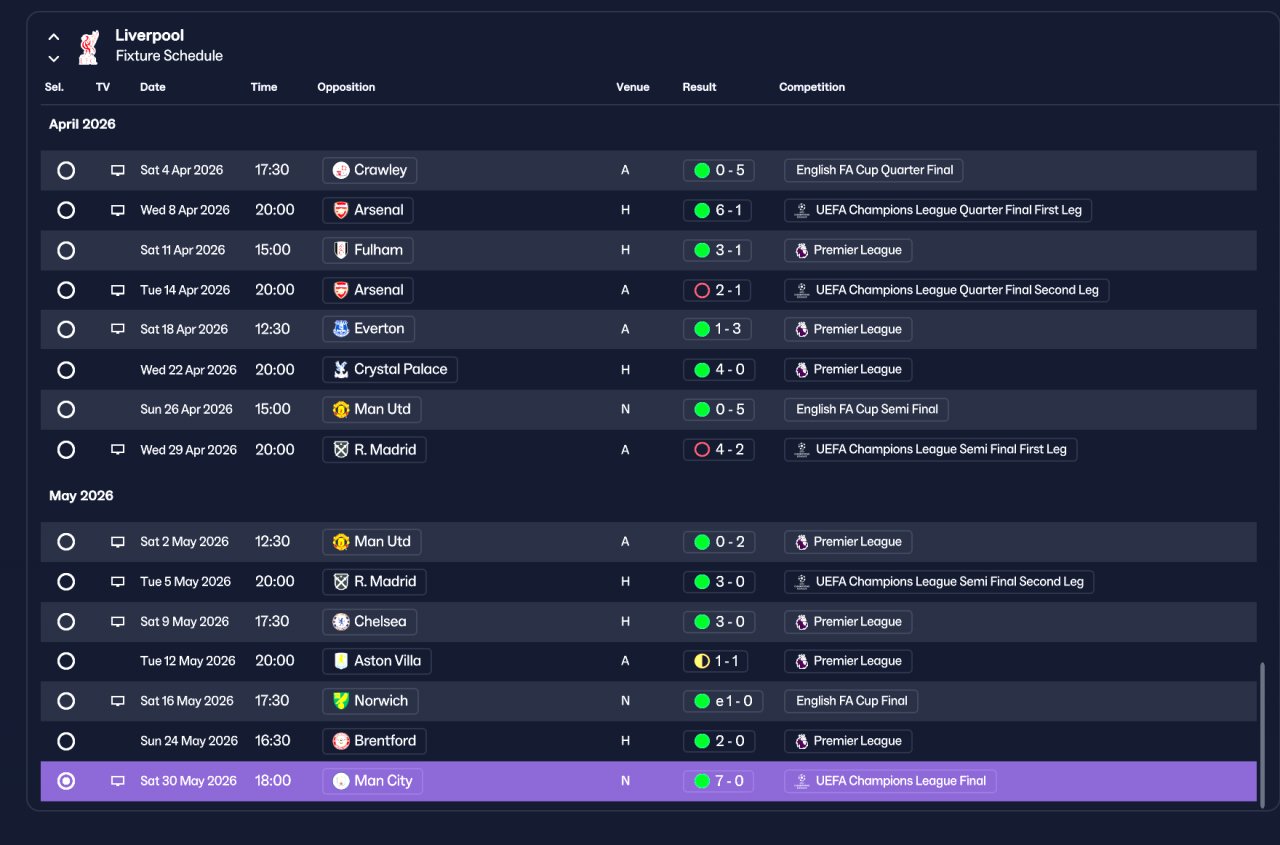Sort fixtures by the Date column header
The height and width of the screenshot is (845, 1280).
coord(153,87)
